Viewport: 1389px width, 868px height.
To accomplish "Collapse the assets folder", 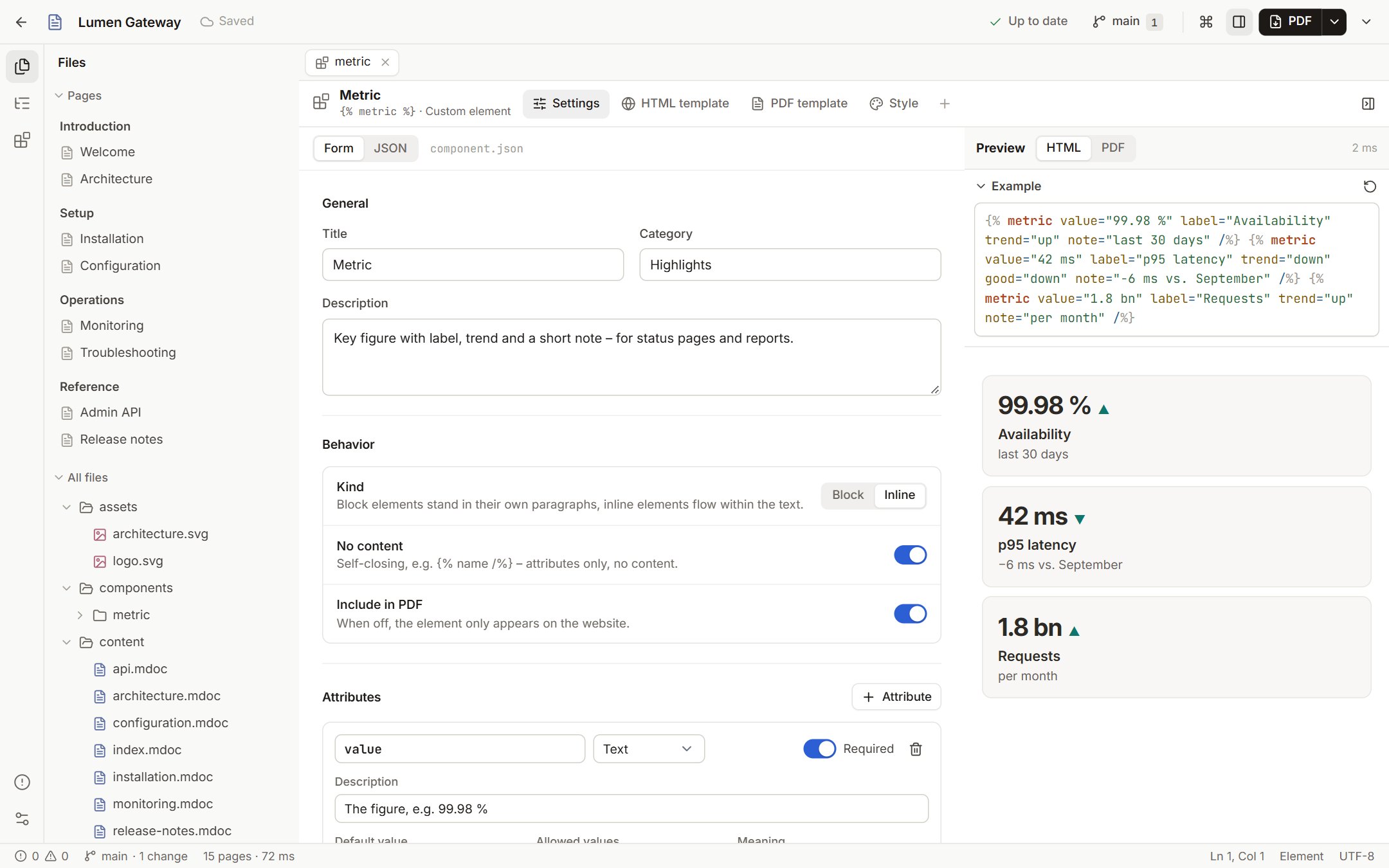I will [x=66, y=507].
